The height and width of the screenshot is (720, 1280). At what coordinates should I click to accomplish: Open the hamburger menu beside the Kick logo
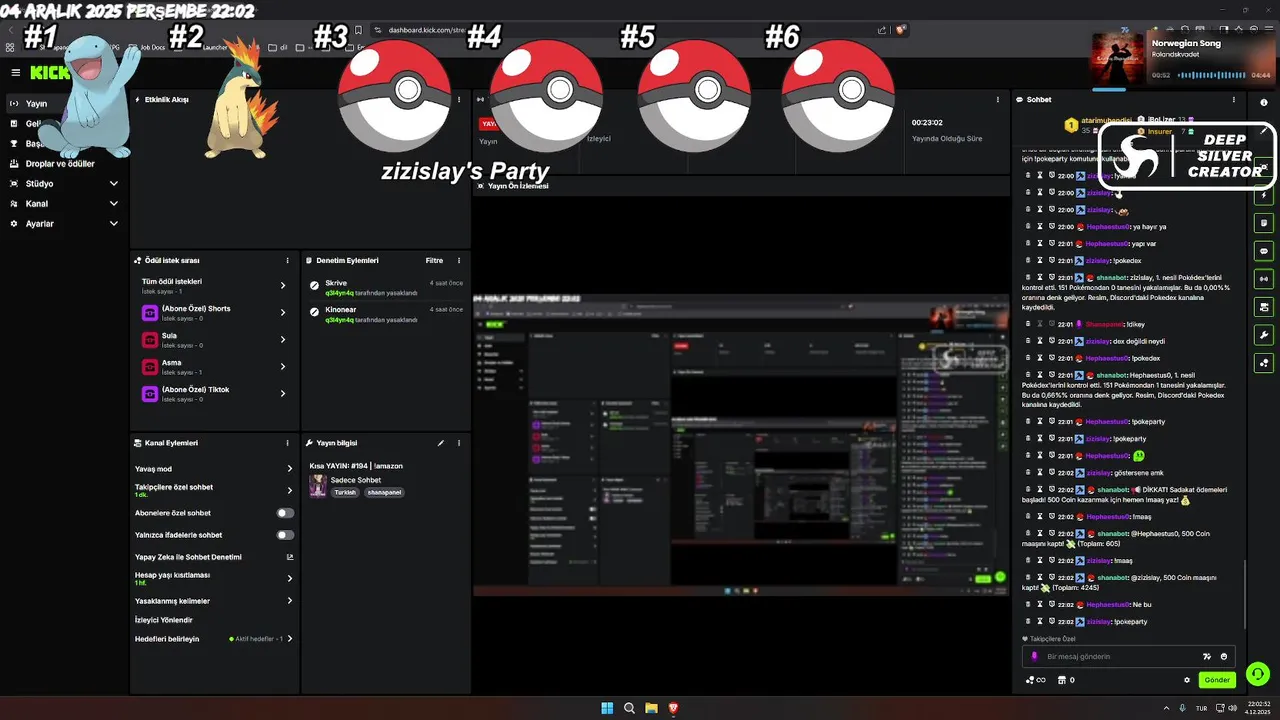click(15, 72)
